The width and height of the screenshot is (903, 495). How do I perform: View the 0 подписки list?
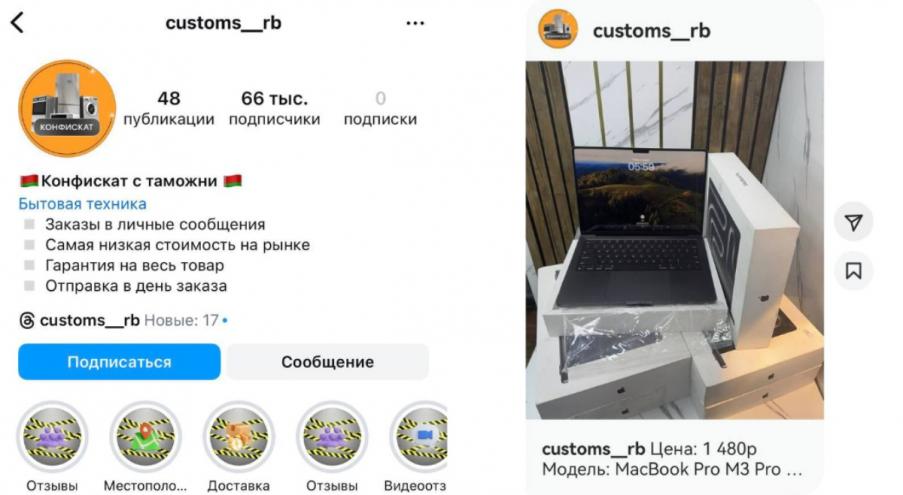click(380, 108)
